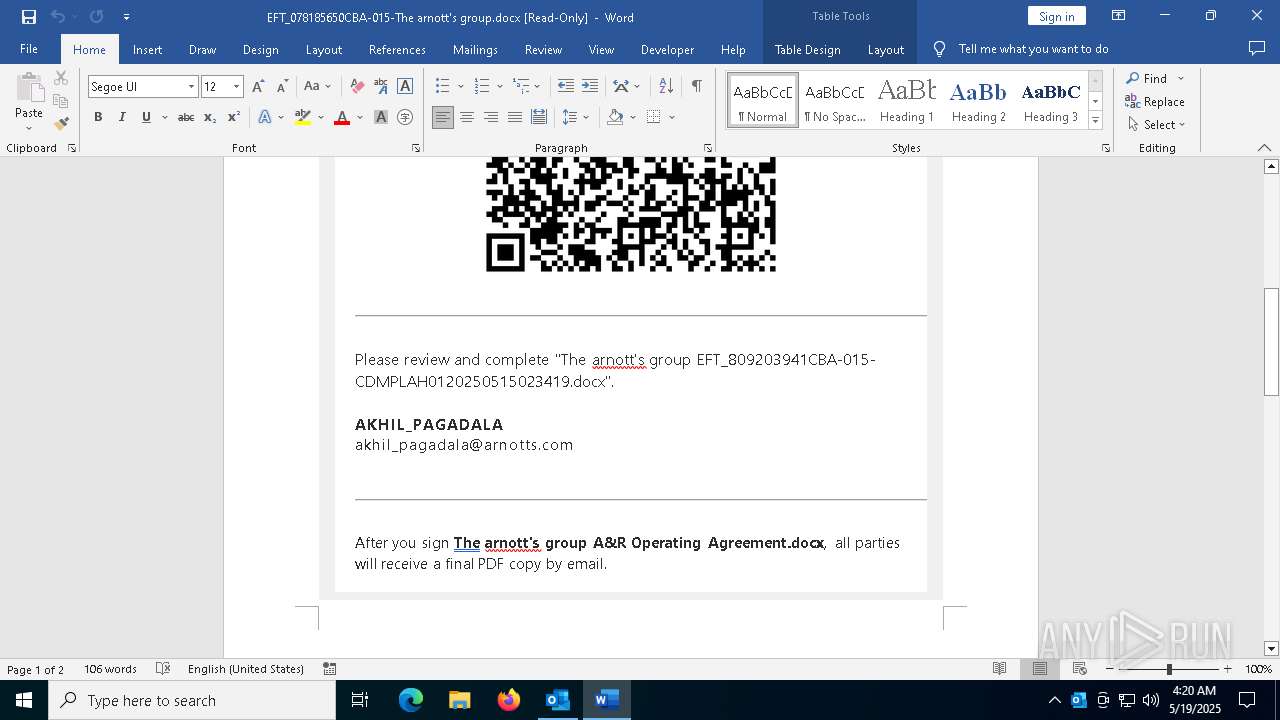Switch to Web Layout view in status bar

coord(1079,669)
